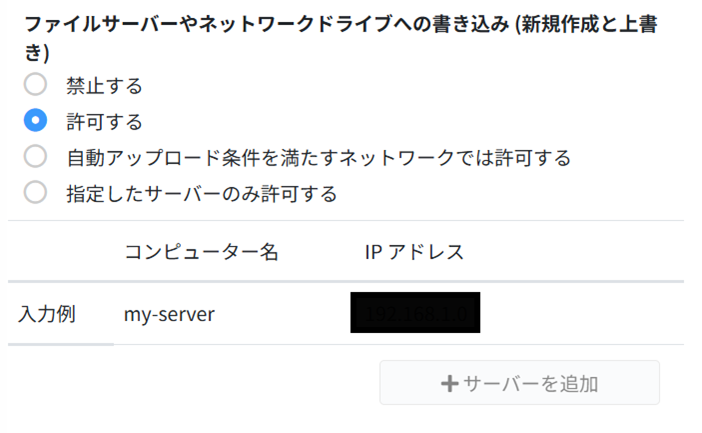Click the 禁止する label text
The width and height of the screenshot is (702, 433).
[104, 86]
